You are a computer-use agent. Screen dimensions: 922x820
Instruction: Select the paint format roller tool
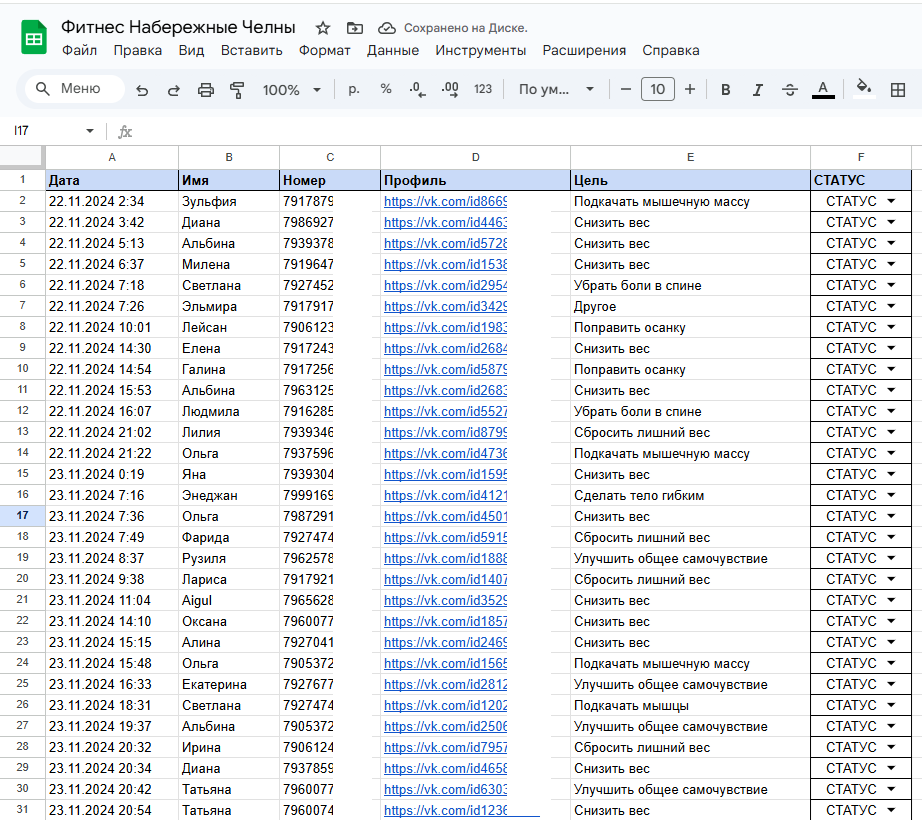(237, 90)
